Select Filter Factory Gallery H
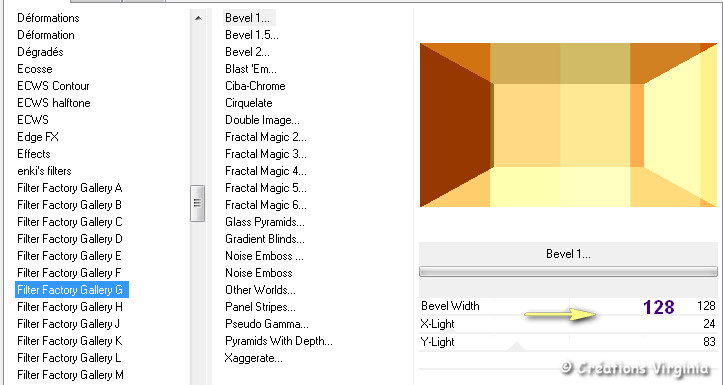This screenshot has height=385, width=723. 70,307
